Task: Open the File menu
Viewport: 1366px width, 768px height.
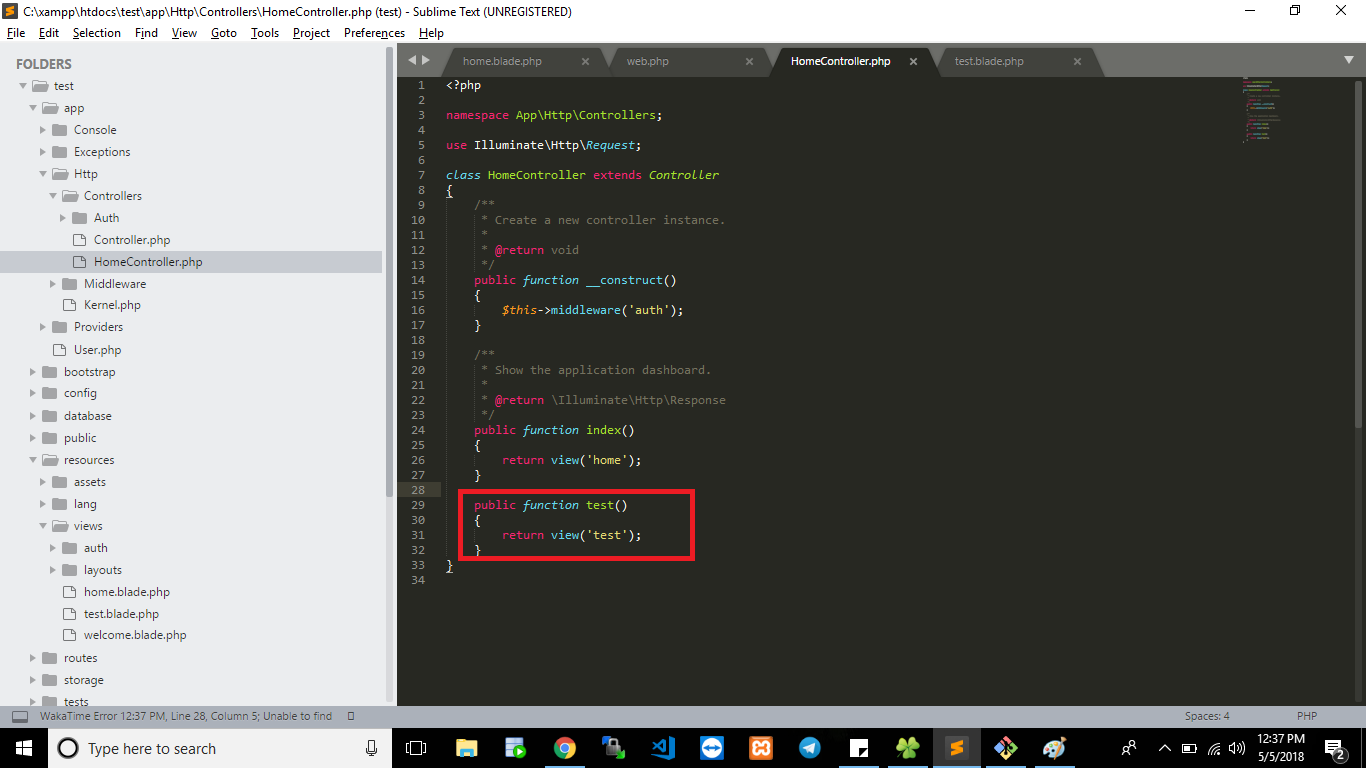Action: pyautogui.click(x=16, y=33)
